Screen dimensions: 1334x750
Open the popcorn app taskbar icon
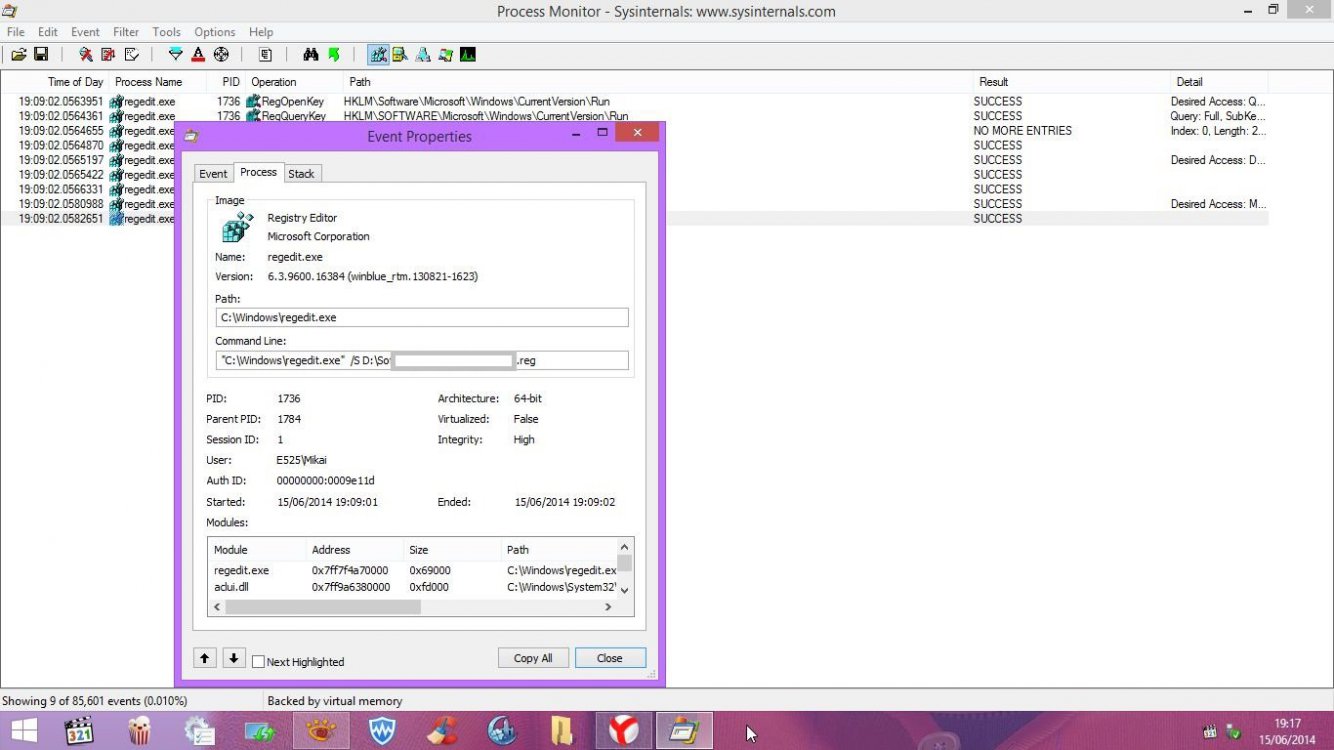[139, 732]
